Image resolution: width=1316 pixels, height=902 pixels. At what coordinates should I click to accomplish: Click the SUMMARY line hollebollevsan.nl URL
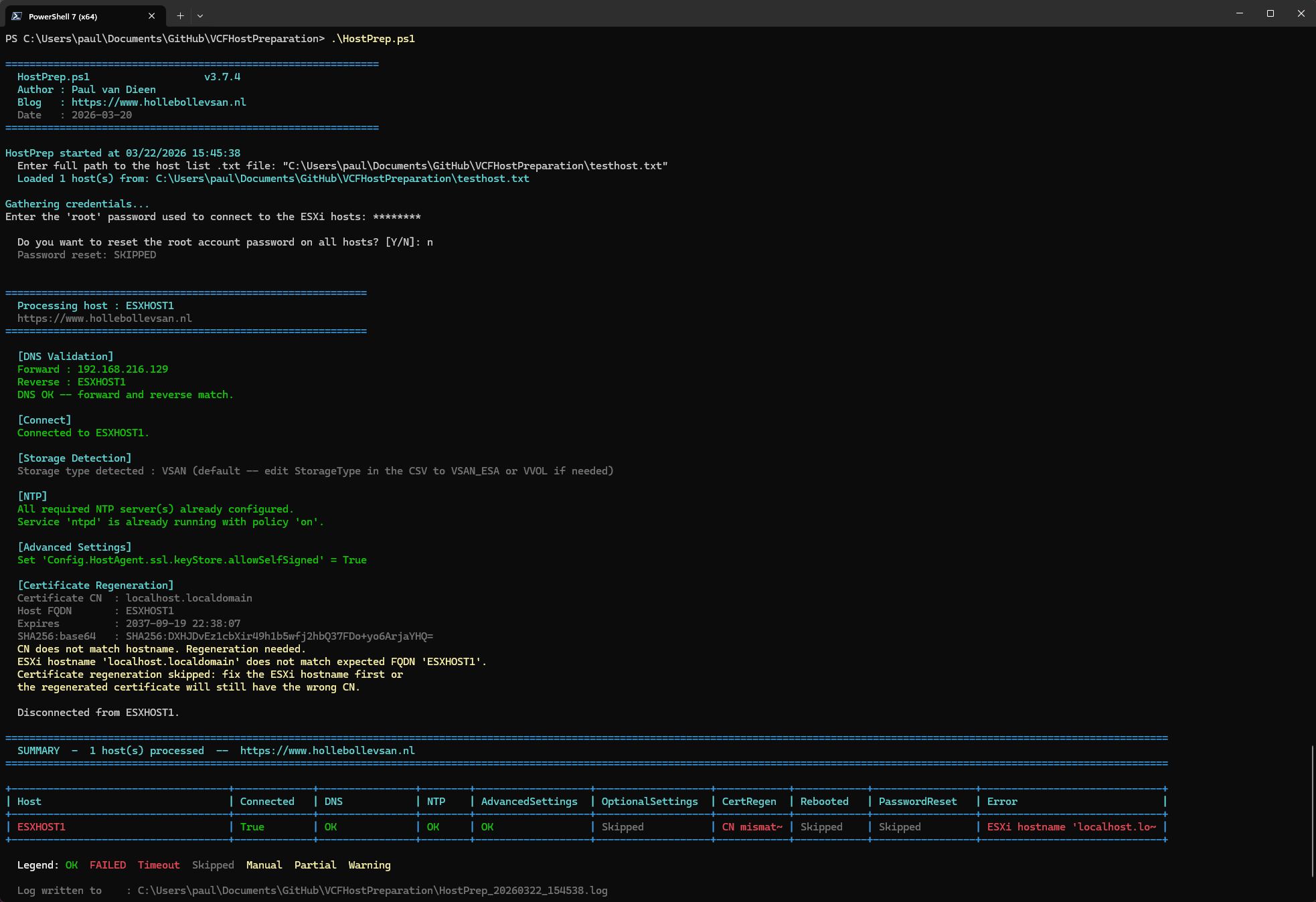pos(327,751)
